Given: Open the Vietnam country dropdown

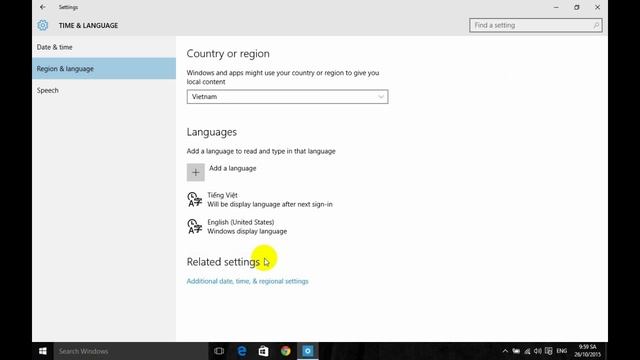Looking at the screenshot, I should 287,97.
